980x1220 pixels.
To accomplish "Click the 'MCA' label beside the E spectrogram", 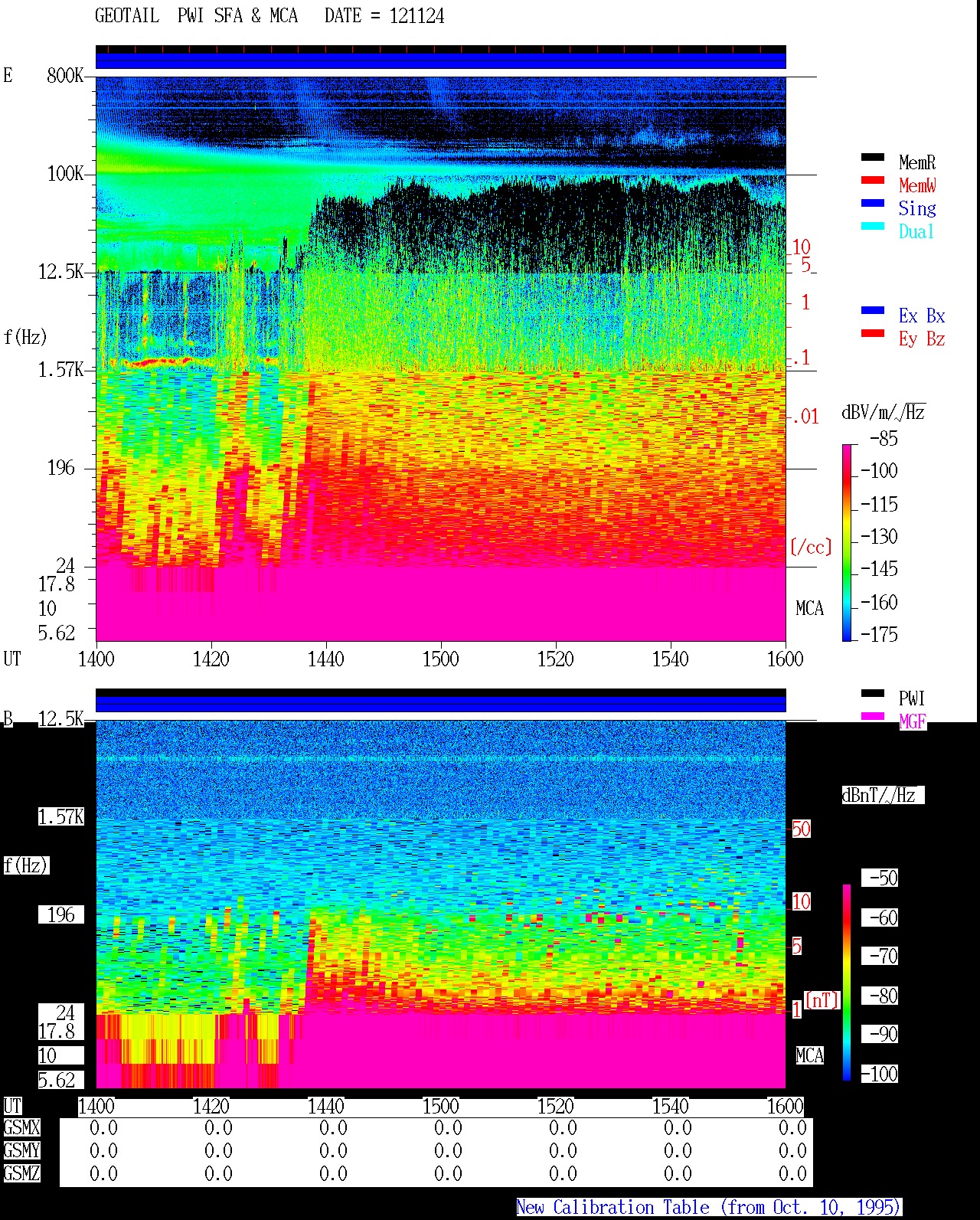I will (809, 608).
